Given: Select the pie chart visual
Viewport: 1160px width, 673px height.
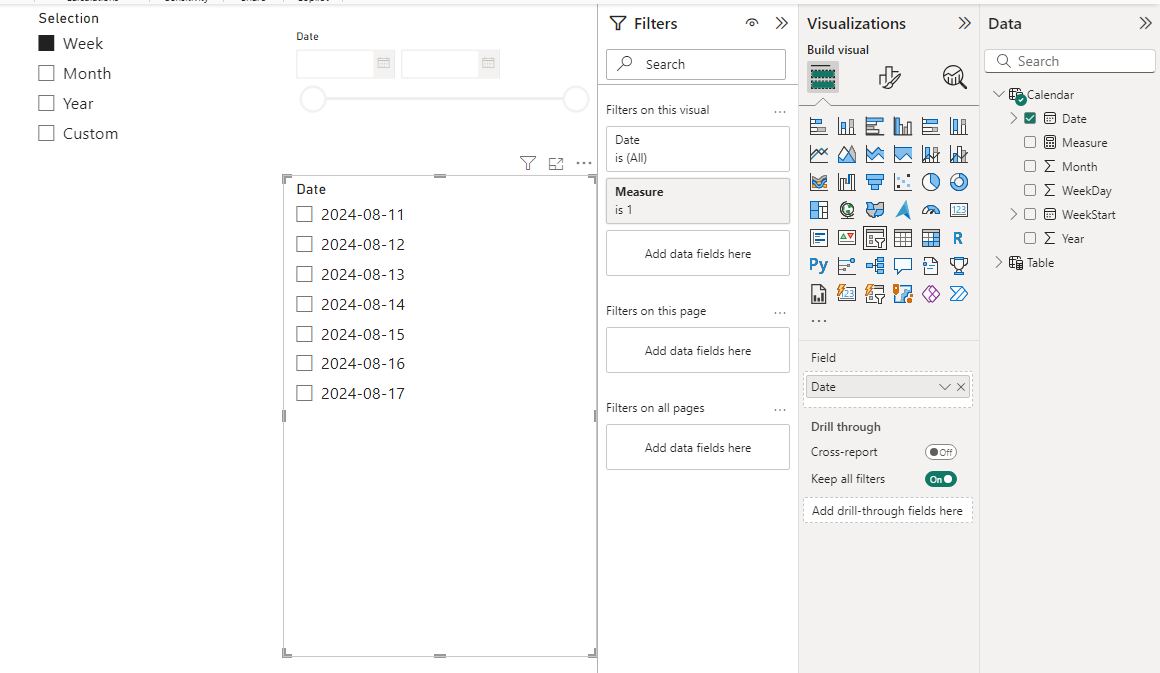Looking at the screenshot, I should (931, 182).
